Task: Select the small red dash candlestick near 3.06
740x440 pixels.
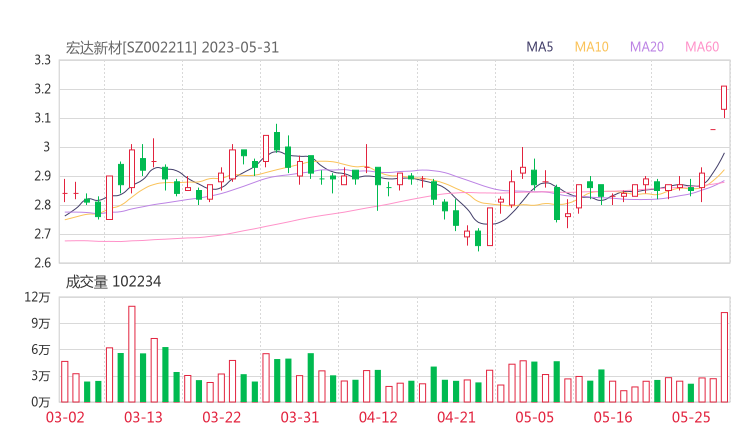Action: click(713, 129)
